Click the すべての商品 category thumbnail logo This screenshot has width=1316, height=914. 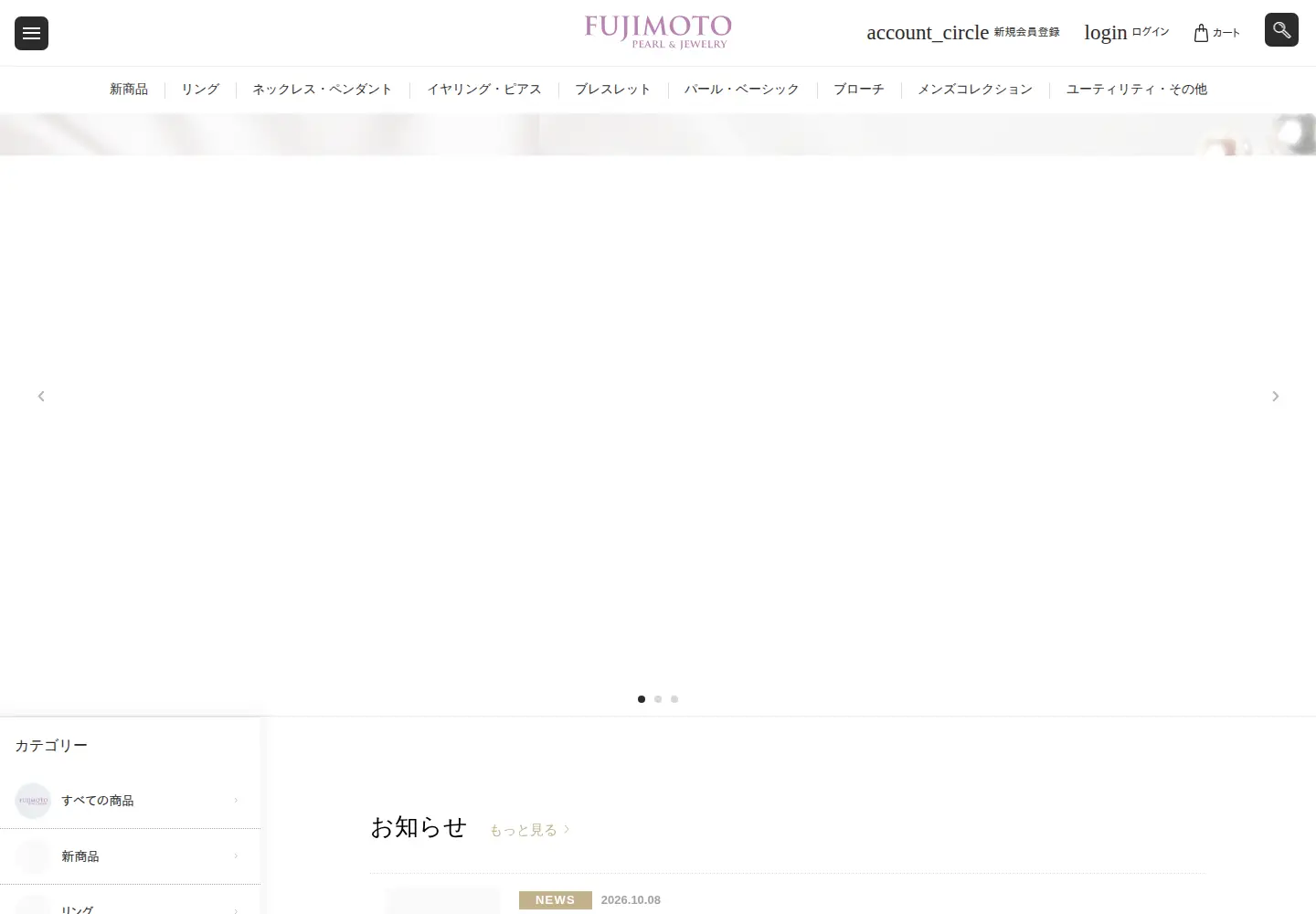click(33, 801)
